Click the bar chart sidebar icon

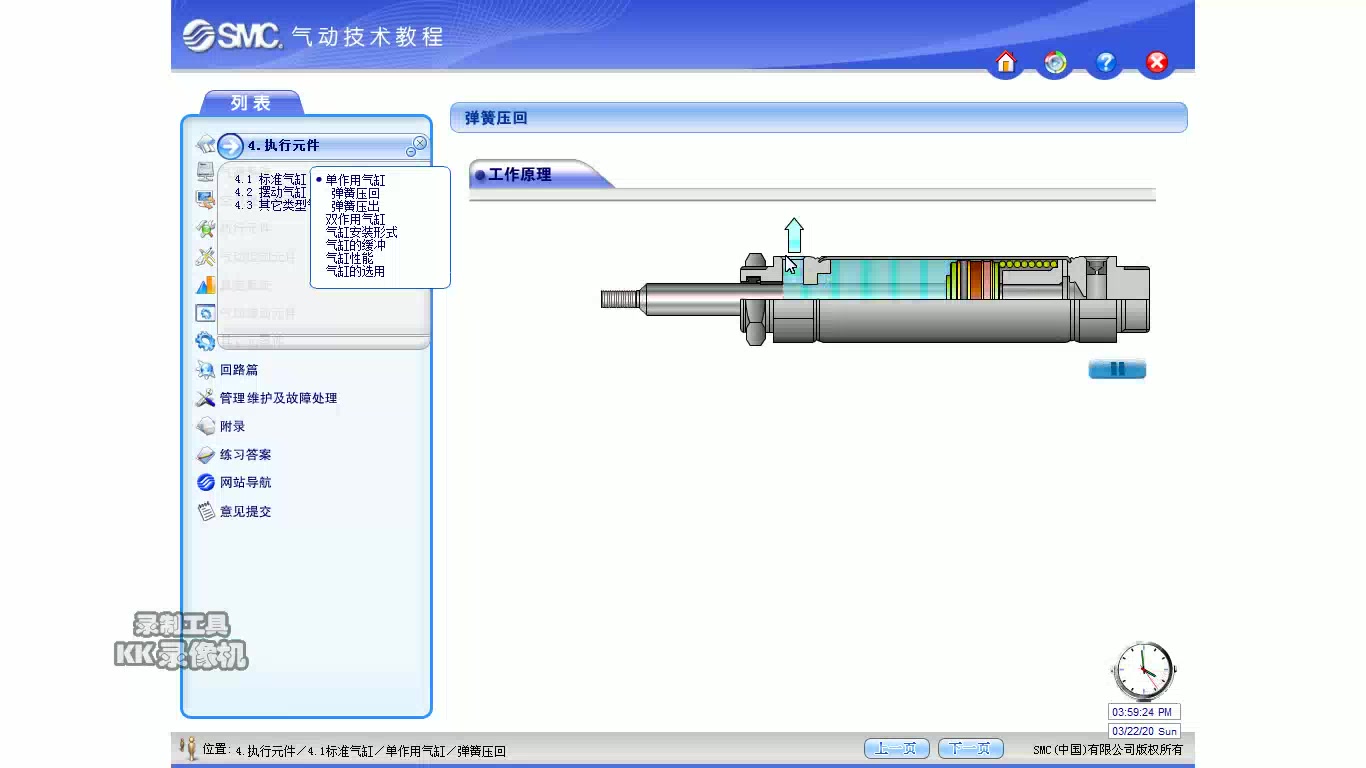point(205,285)
